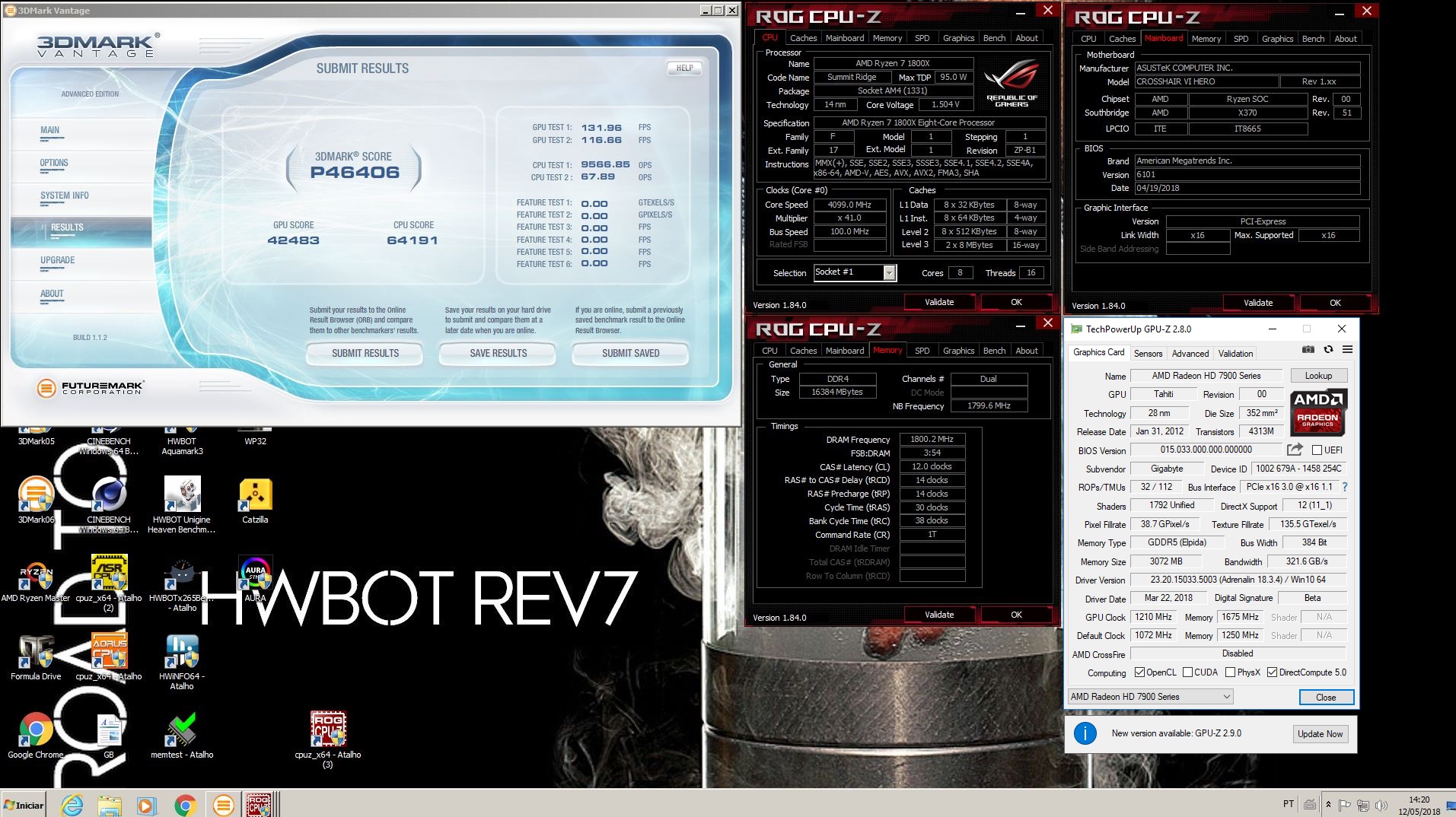Open Internet Explorer from the taskbar
This screenshot has width=1456, height=817.
[x=72, y=804]
